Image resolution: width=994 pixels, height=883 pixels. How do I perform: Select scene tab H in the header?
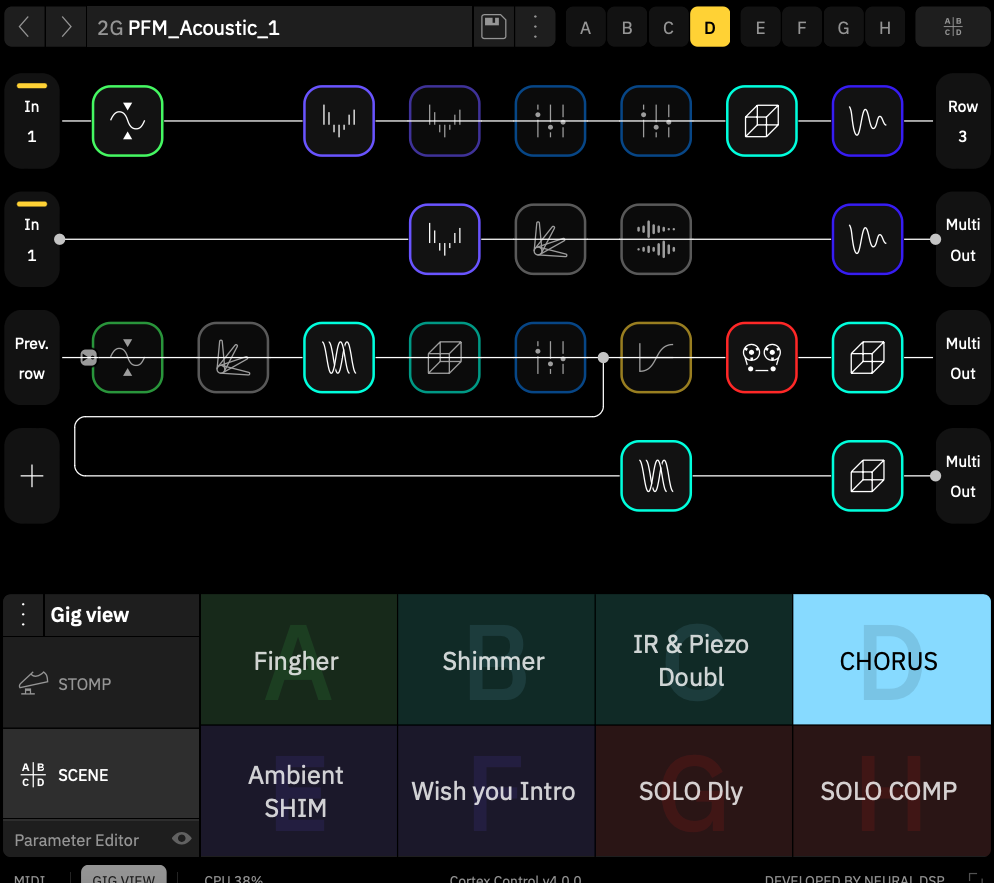tap(884, 27)
